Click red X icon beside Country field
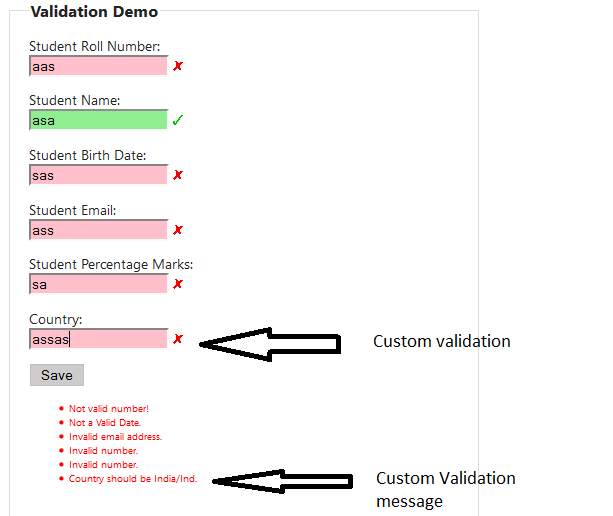Viewport: 613px width, 516px height. click(x=178, y=339)
